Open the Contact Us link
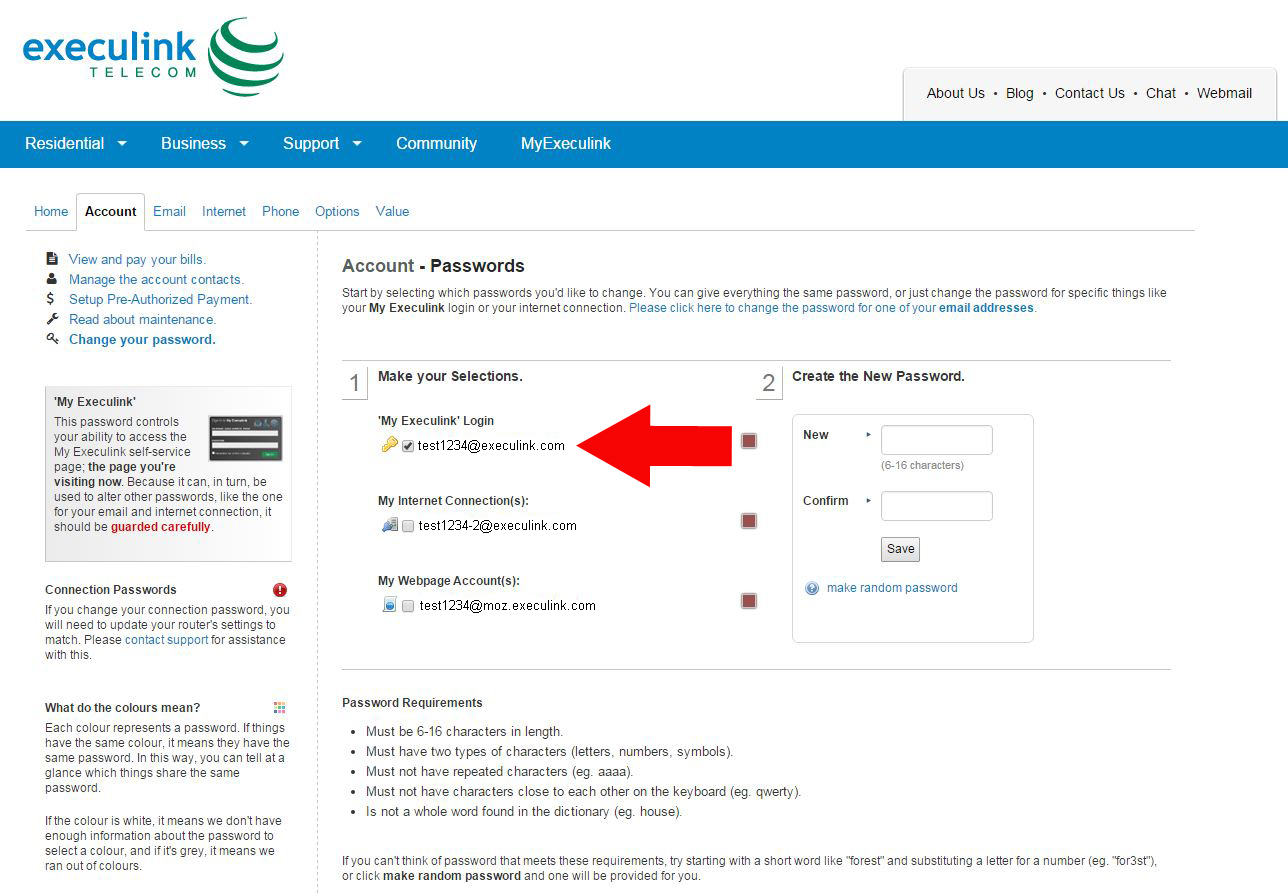 pyautogui.click(x=1090, y=93)
